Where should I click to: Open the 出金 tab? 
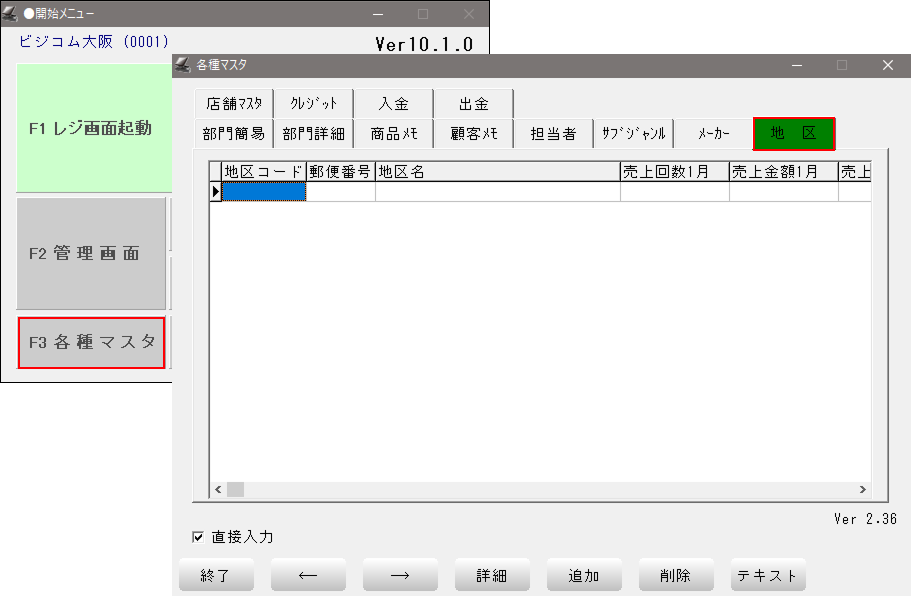tap(474, 103)
